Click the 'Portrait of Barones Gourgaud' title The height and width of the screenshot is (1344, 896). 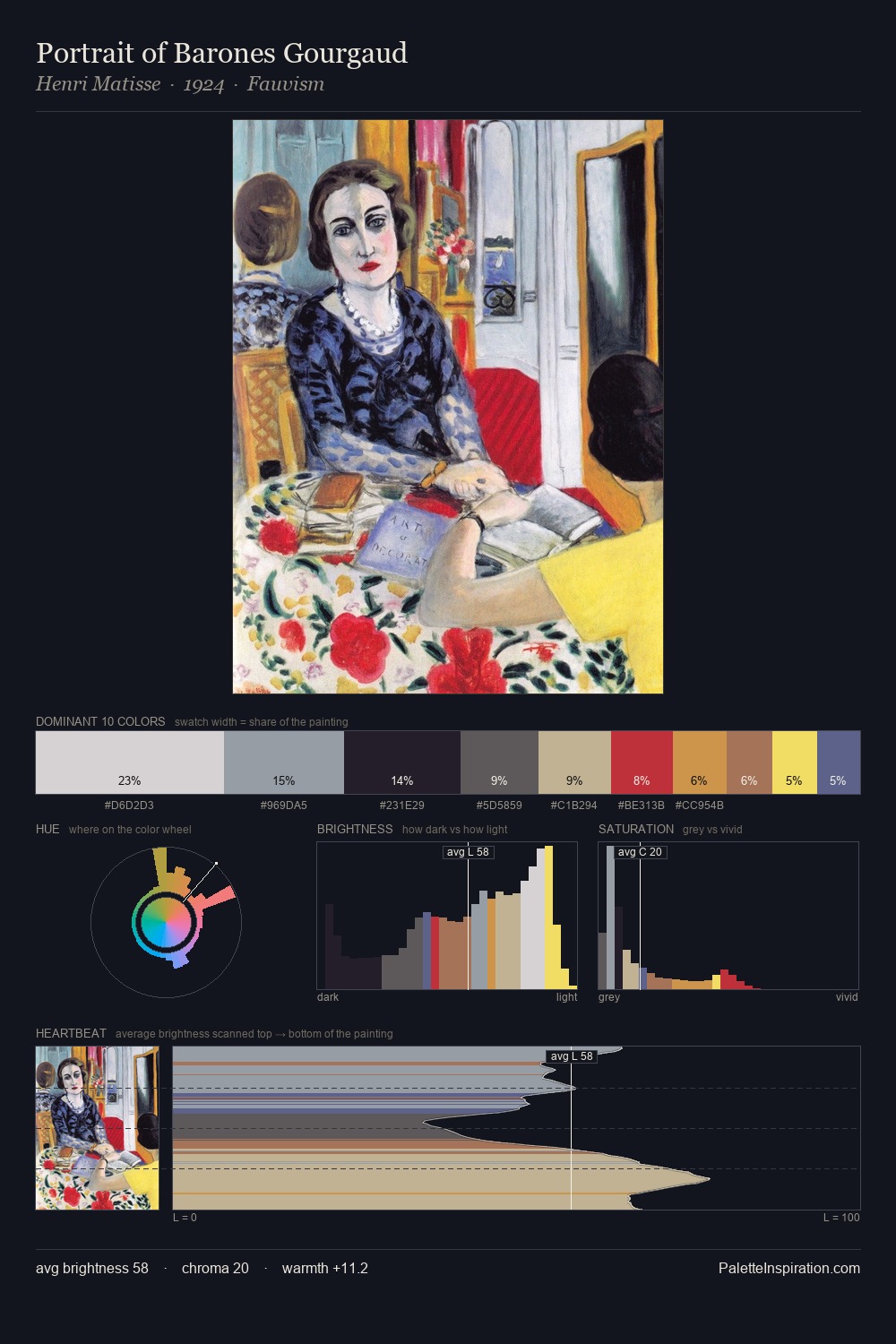(x=221, y=54)
